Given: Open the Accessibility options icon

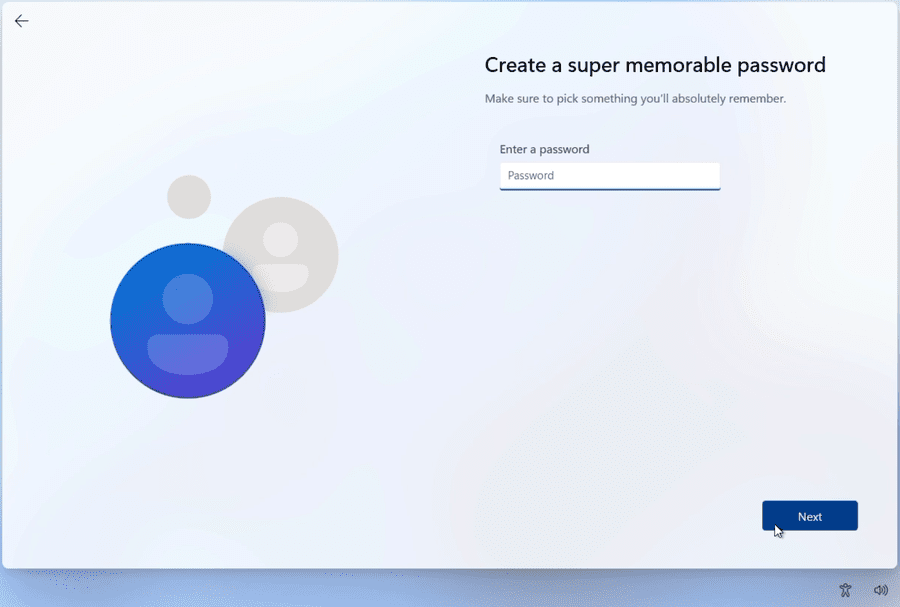Looking at the screenshot, I should pyautogui.click(x=845, y=589).
